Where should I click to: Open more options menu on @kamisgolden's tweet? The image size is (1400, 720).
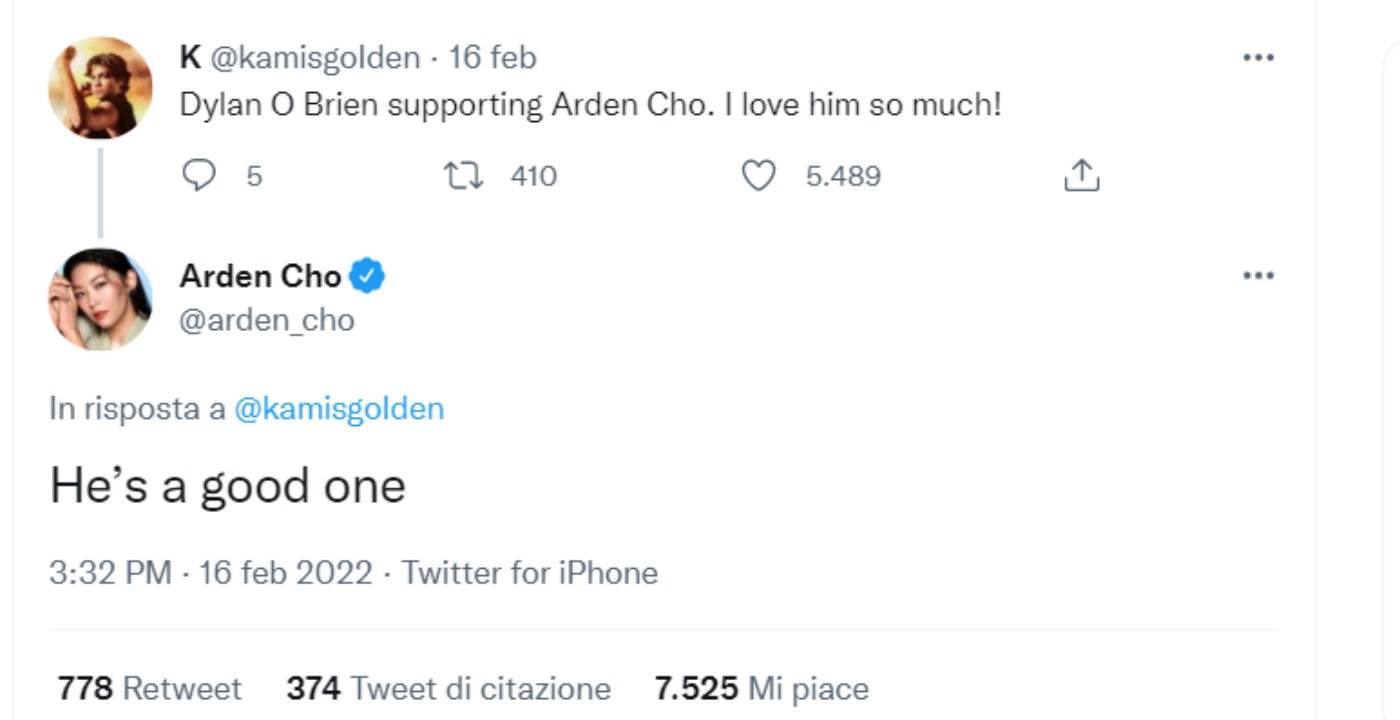[x=1260, y=58]
